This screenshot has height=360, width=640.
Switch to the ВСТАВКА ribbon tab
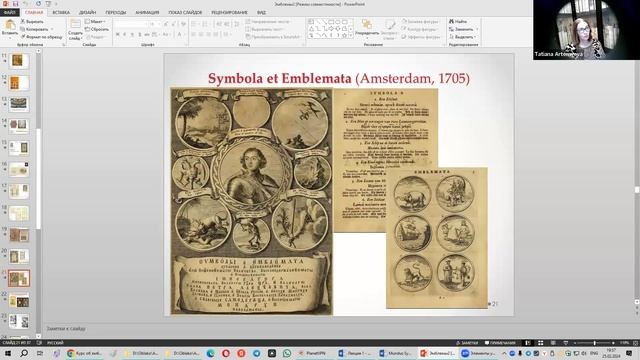coord(61,12)
